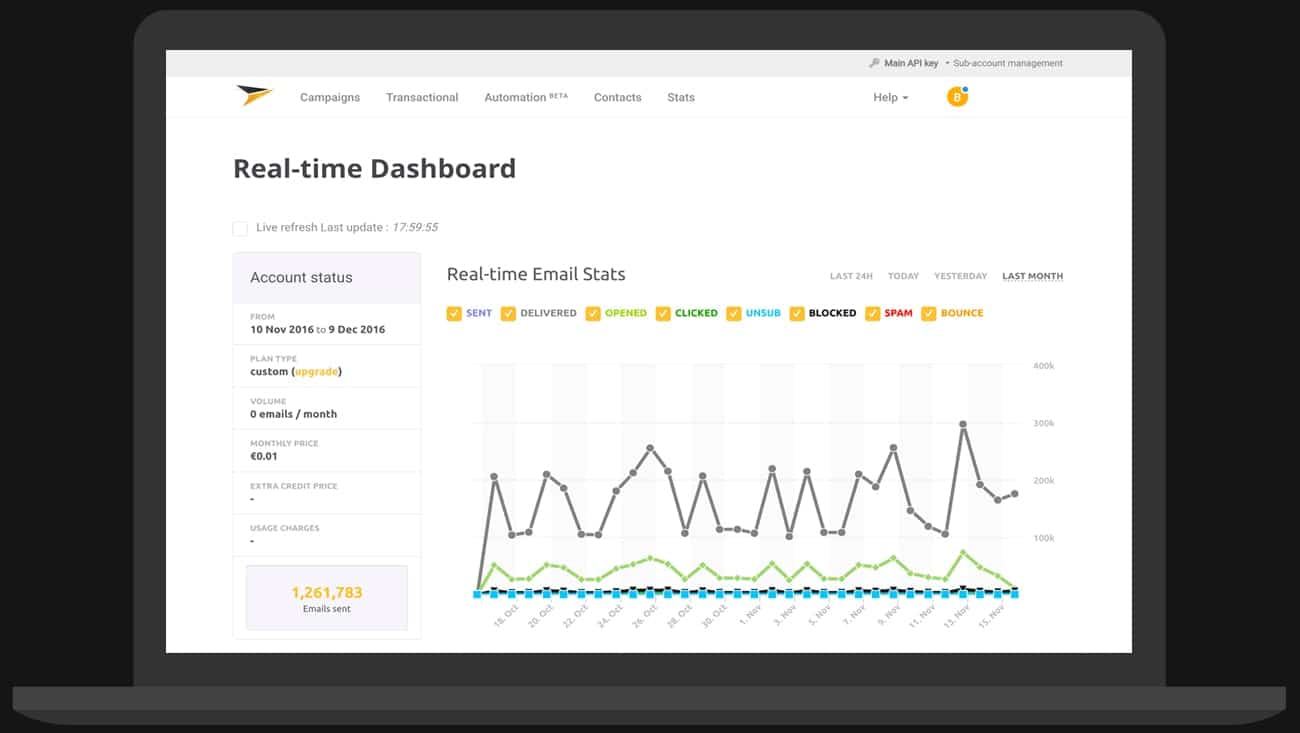Image resolution: width=1300 pixels, height=733 pixels.
Task: Click the peak gray data point near 13. Nov
Action: tap(963, 424)
